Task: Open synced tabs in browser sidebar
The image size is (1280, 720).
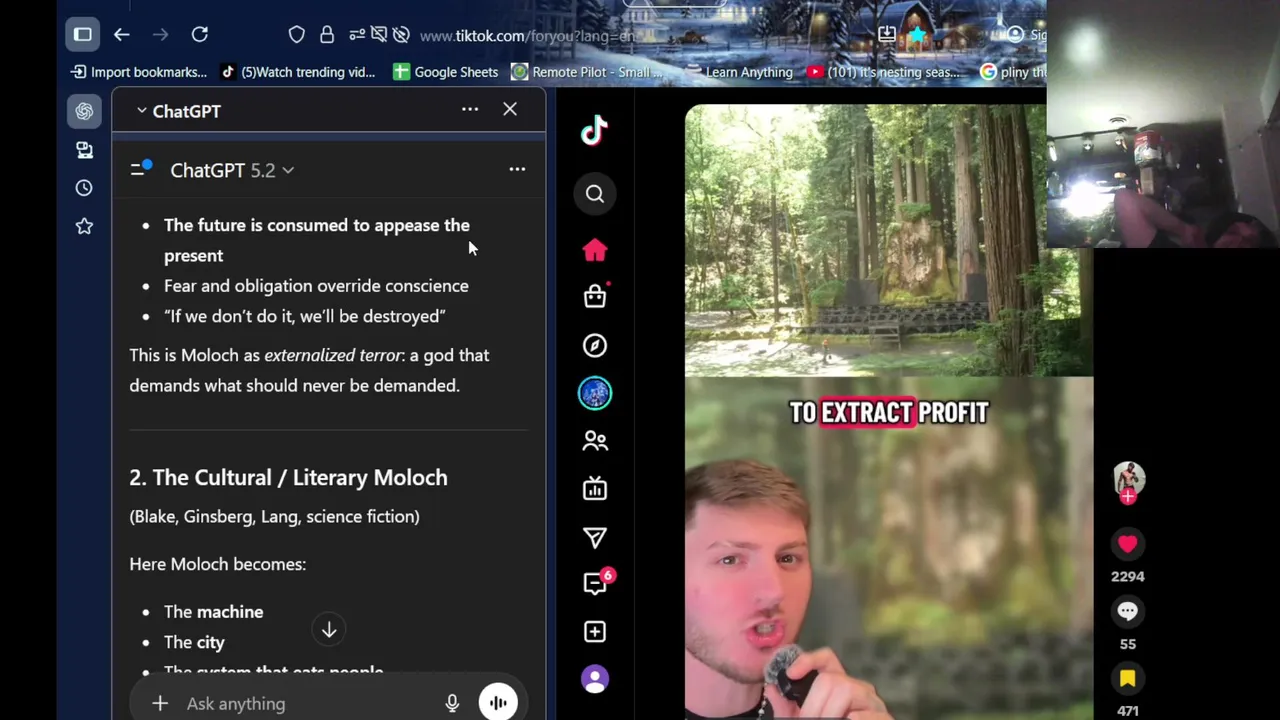Action: 84,150
